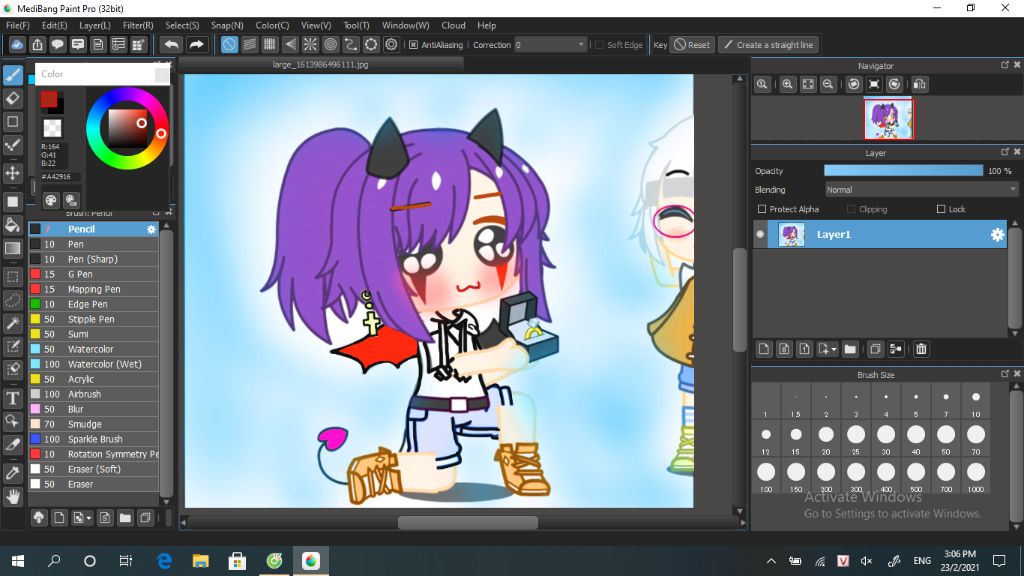Turn off snap with the Snap Off icon
This screenshot has width=1024, height=576.
tap(229, 44)
